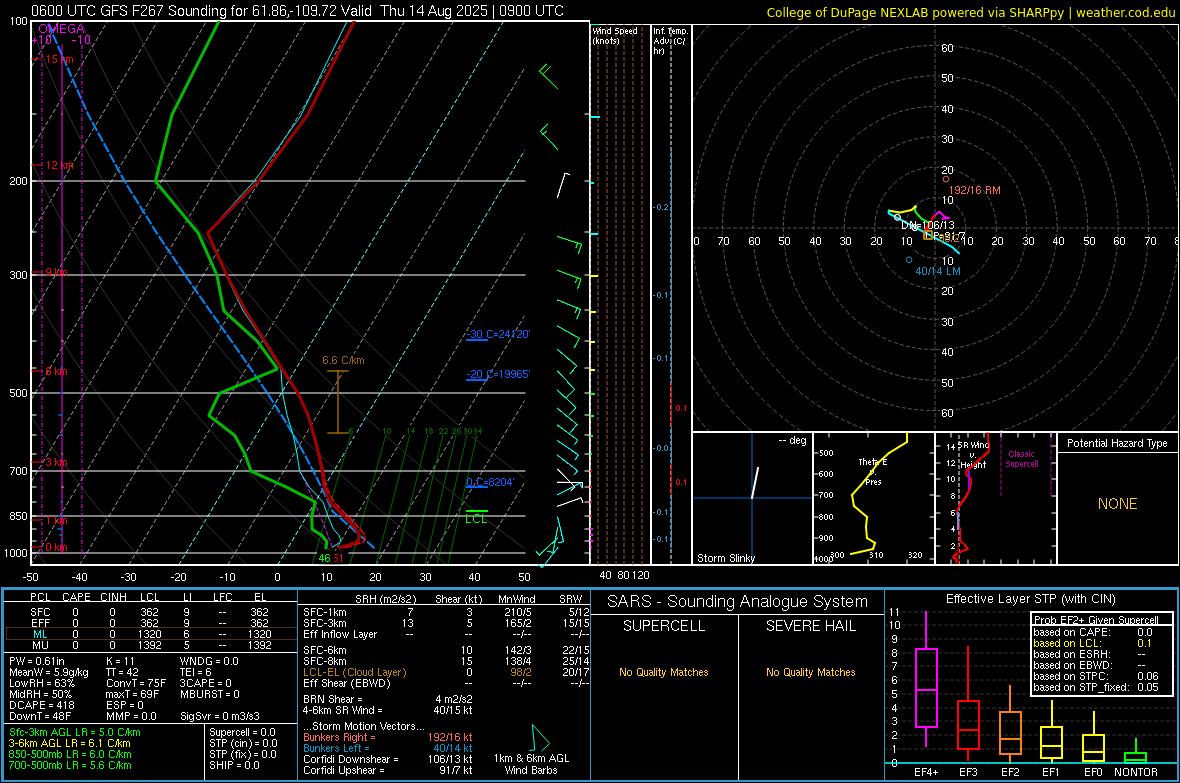This screenshot has width=1180, height=783.
Task: Click the '6.6 C/km' lapse rate label
Action: coord(343,360)
